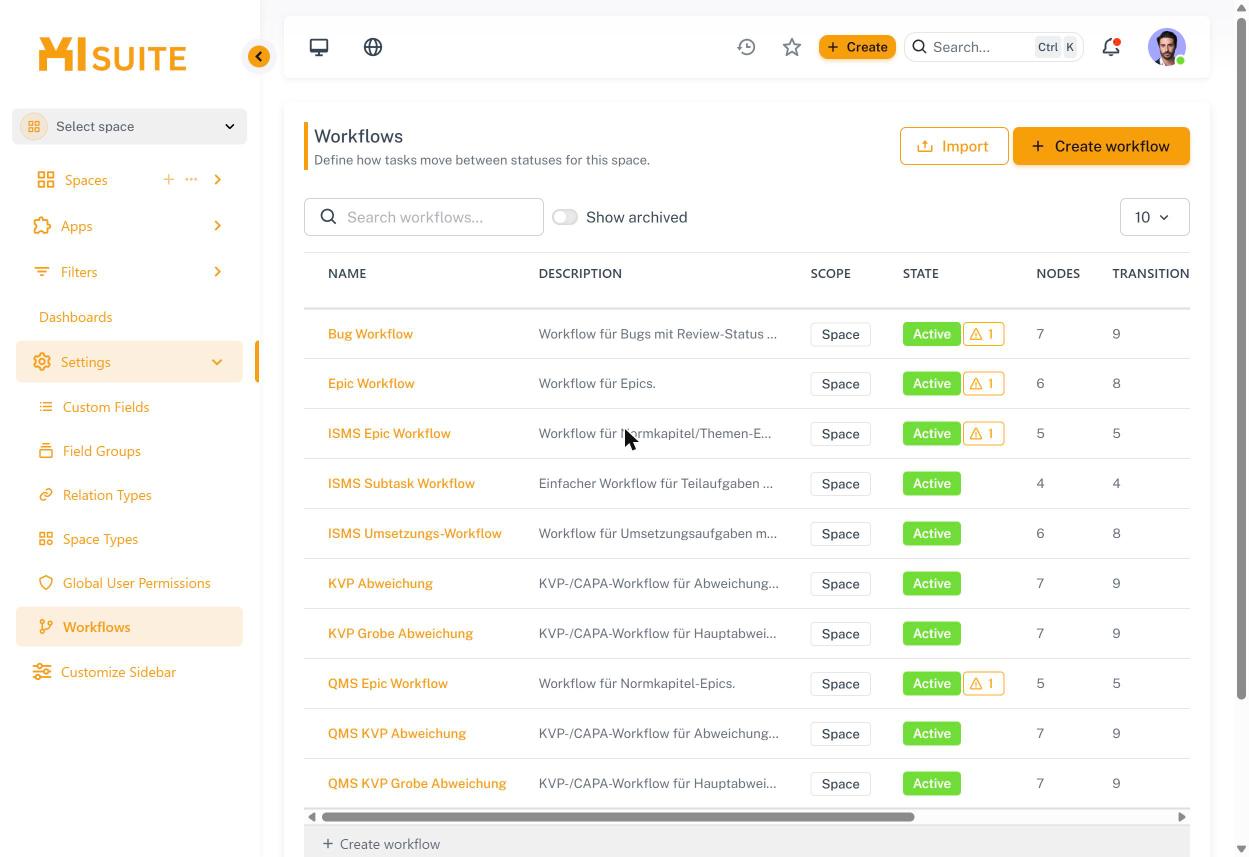Open the Select space dropdown
Image resolution: width=1249 pixels, height=857 pixels.
[129, 126]
